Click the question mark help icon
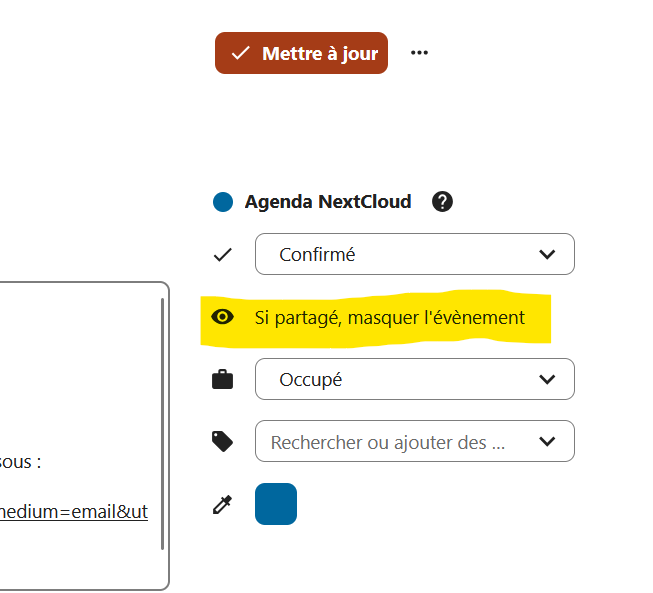 [442, 202]
